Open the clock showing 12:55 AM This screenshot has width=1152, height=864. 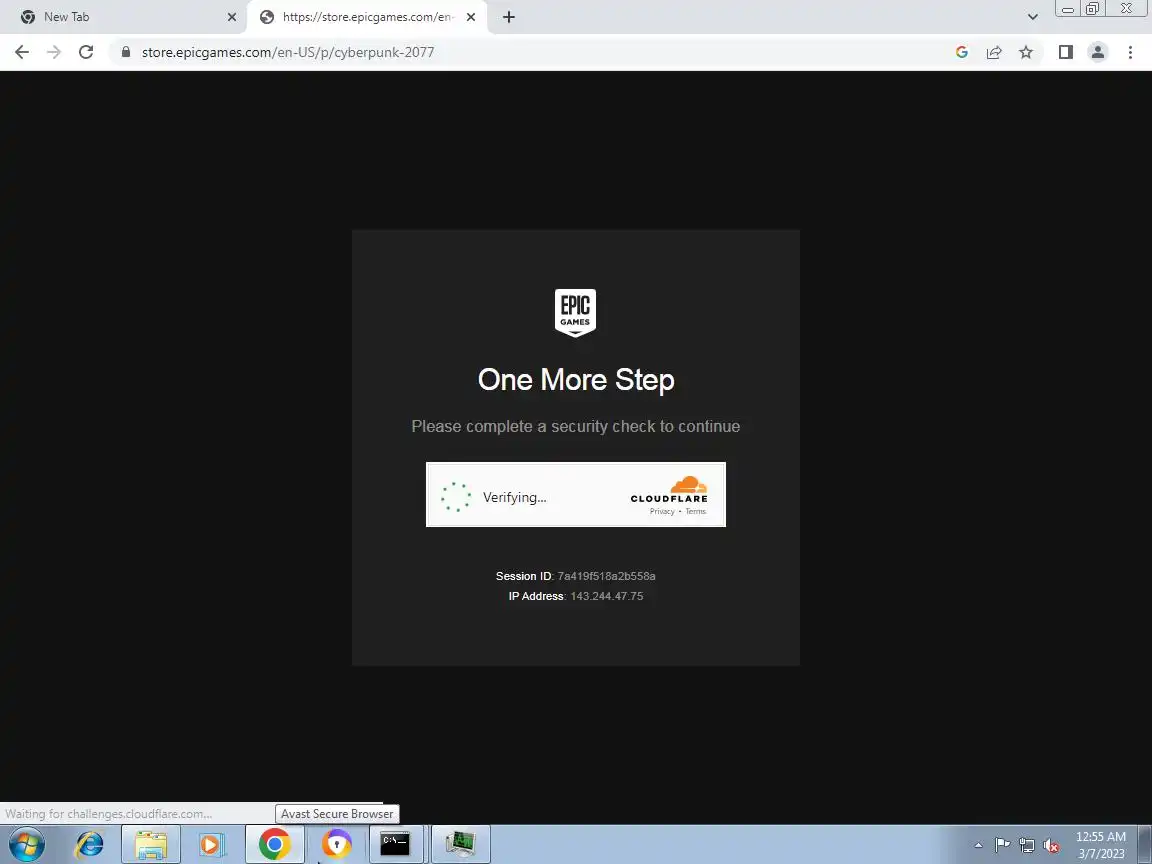tap(1101, 845)
